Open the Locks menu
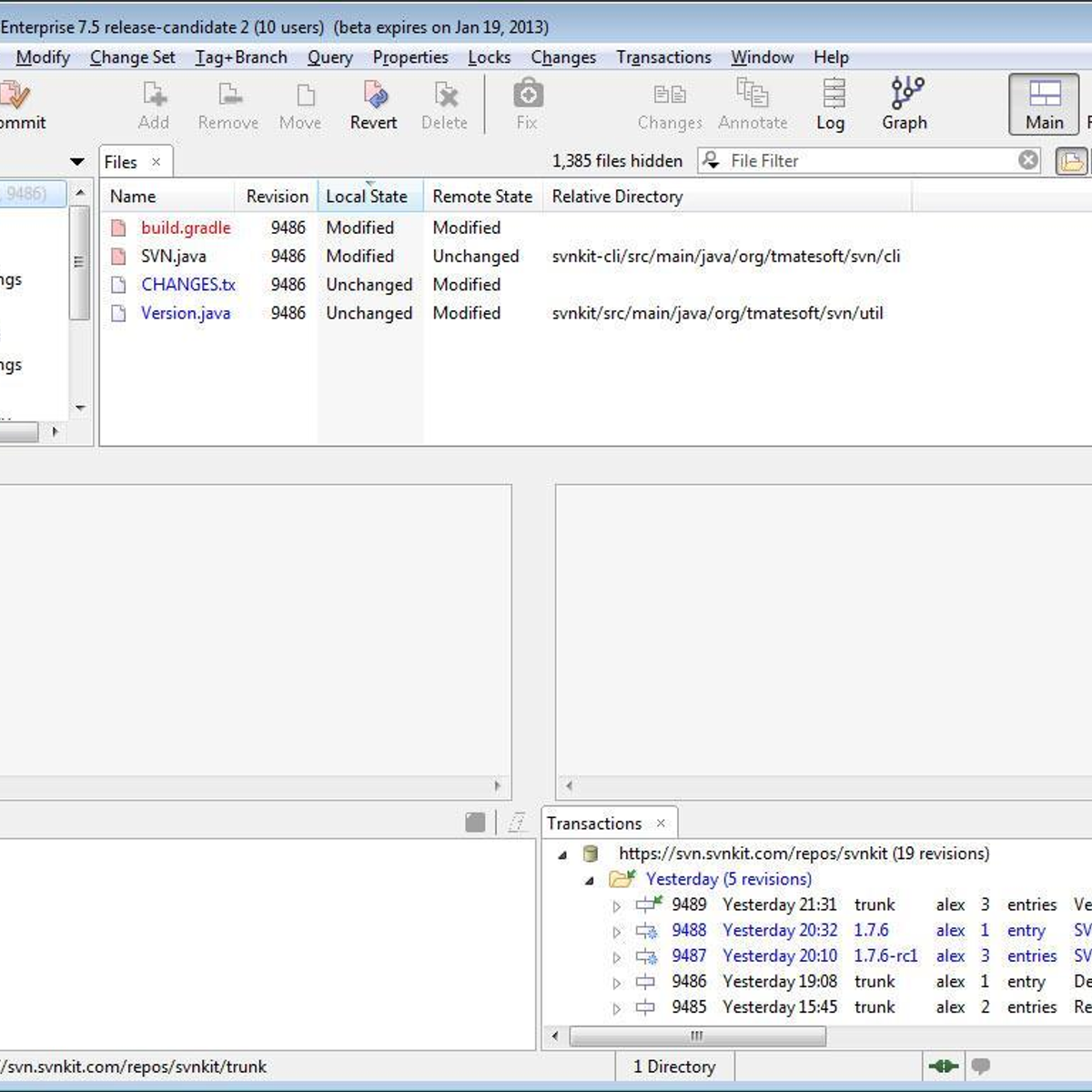The width and height of the screenshot is (1092, 1092). coord(490,57)
